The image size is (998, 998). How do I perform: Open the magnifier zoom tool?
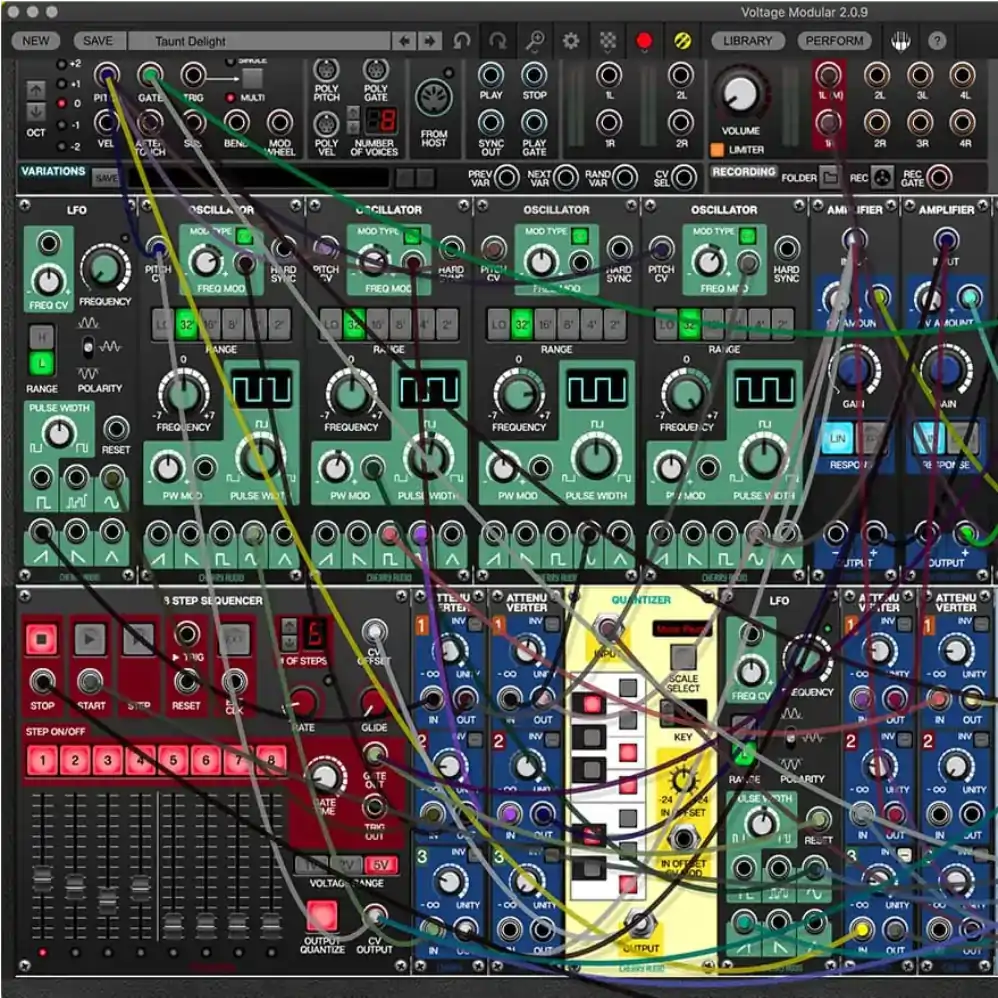534,41
